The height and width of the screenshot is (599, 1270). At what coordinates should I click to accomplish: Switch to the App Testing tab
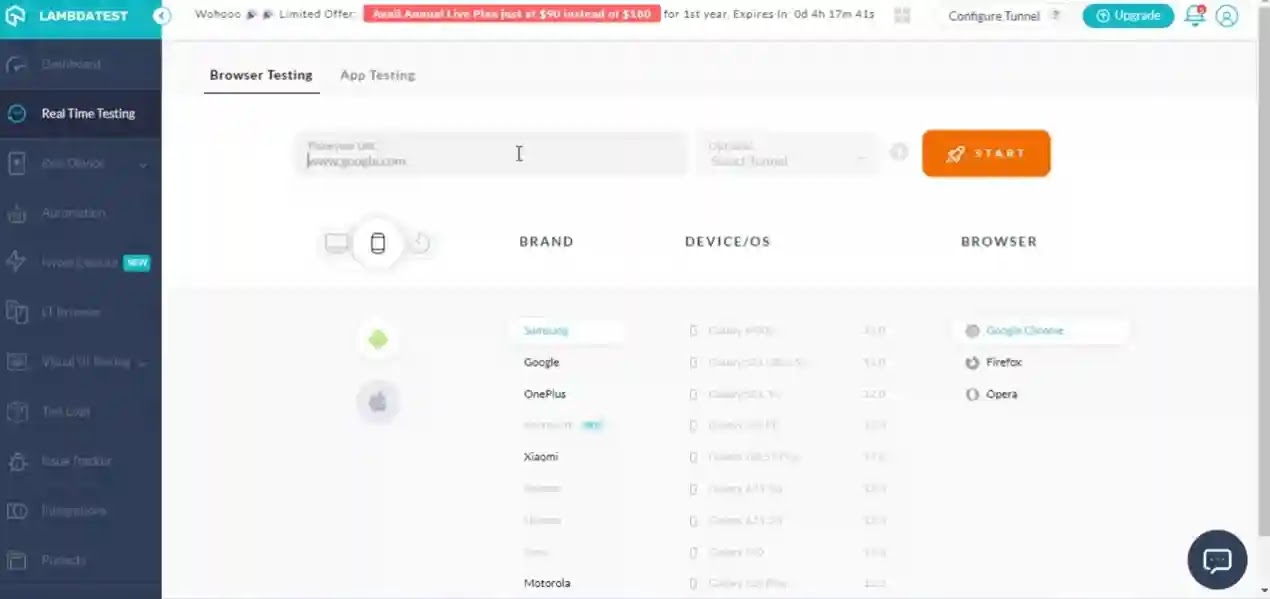[377, 75]
